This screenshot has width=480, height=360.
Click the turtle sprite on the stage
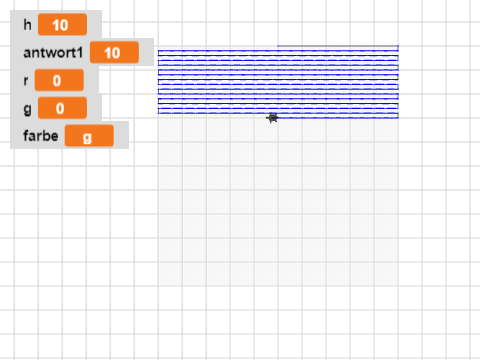(273, 118)
